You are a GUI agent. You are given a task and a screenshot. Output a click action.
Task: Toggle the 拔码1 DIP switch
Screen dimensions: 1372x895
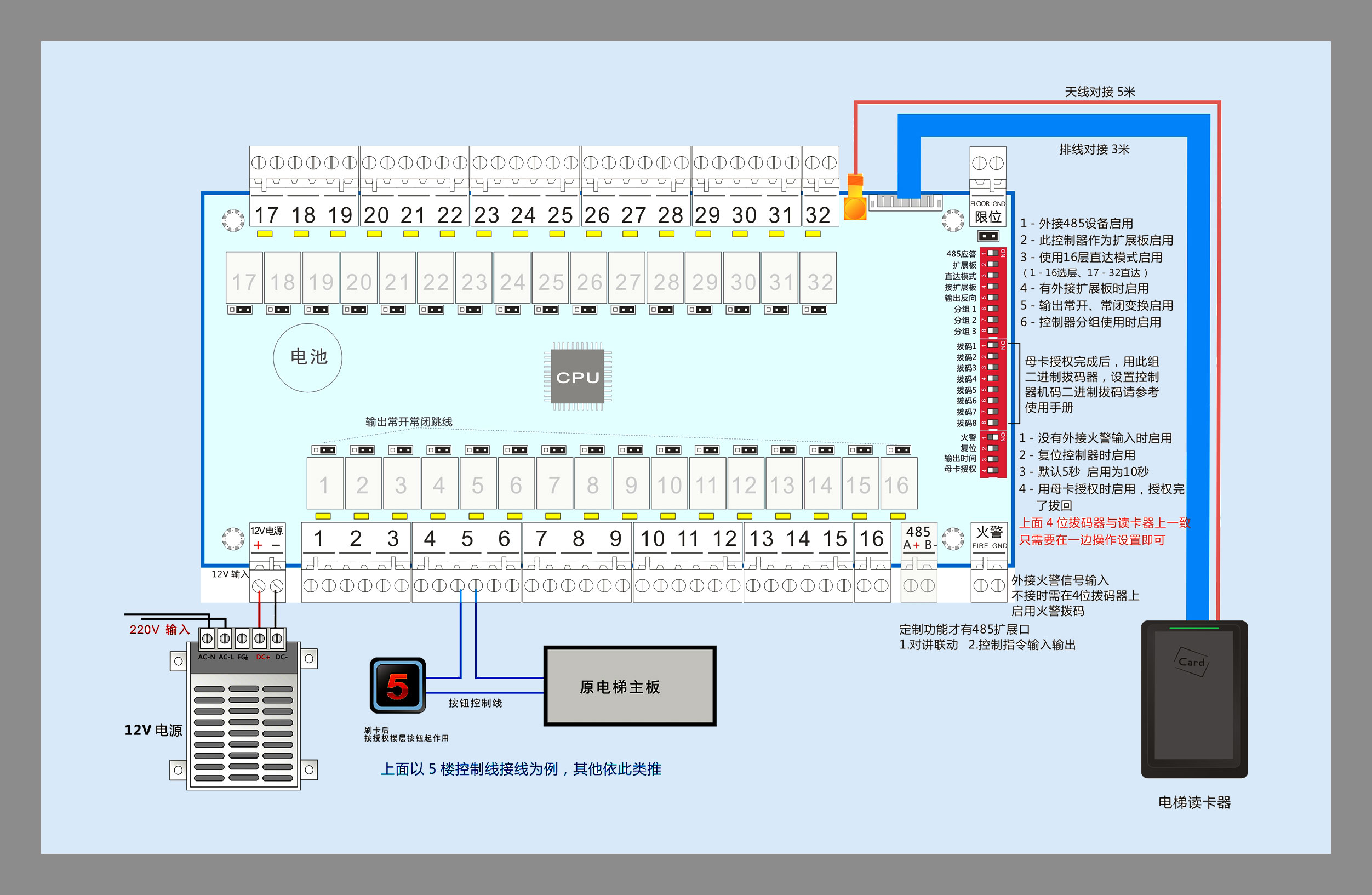pyautogui.click(x=993, y=345)
